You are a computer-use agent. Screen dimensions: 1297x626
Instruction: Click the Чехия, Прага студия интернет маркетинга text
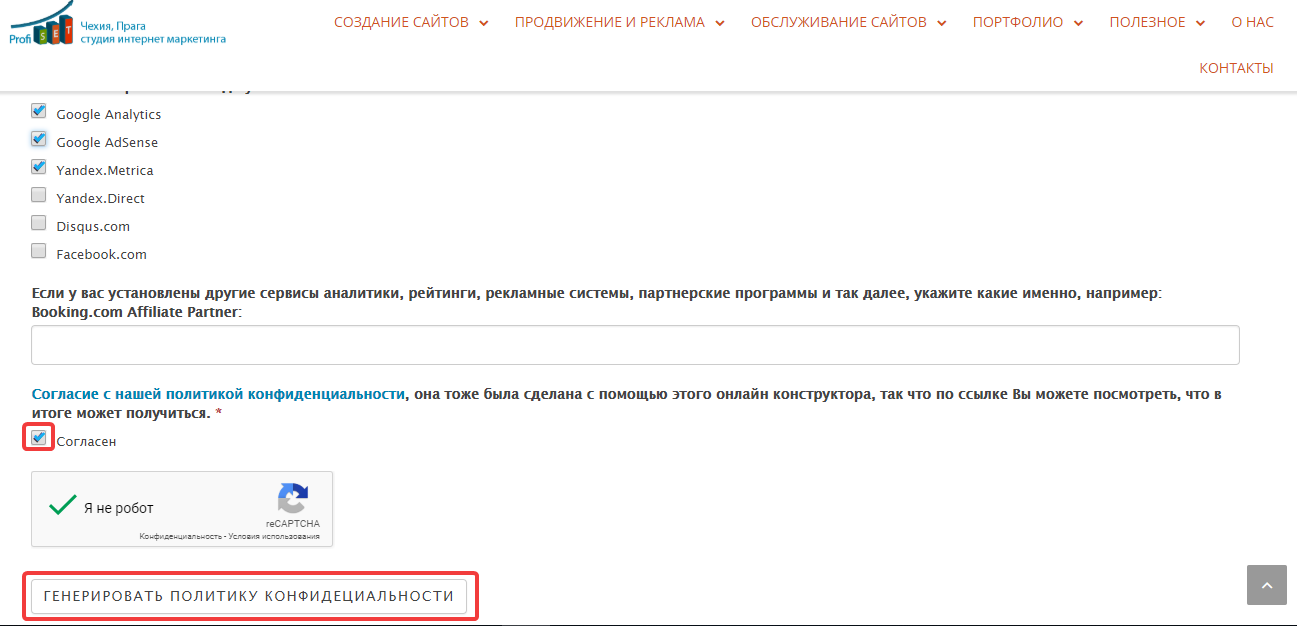(153, 32)
